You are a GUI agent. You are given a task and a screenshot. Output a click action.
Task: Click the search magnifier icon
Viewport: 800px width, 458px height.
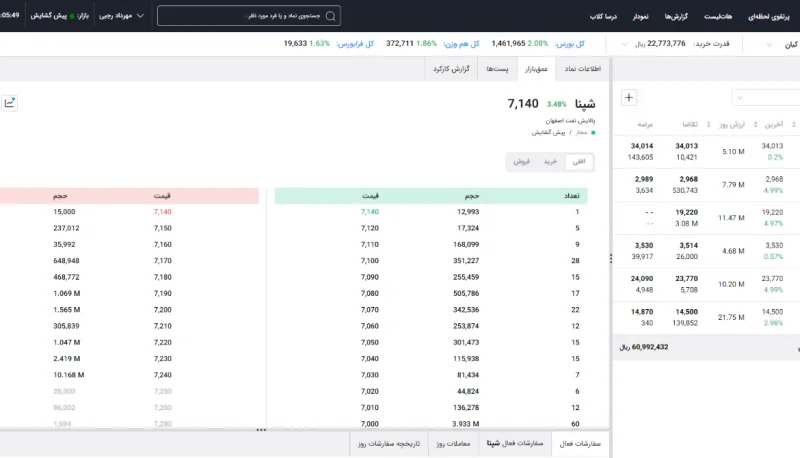[x=331, y=16]
